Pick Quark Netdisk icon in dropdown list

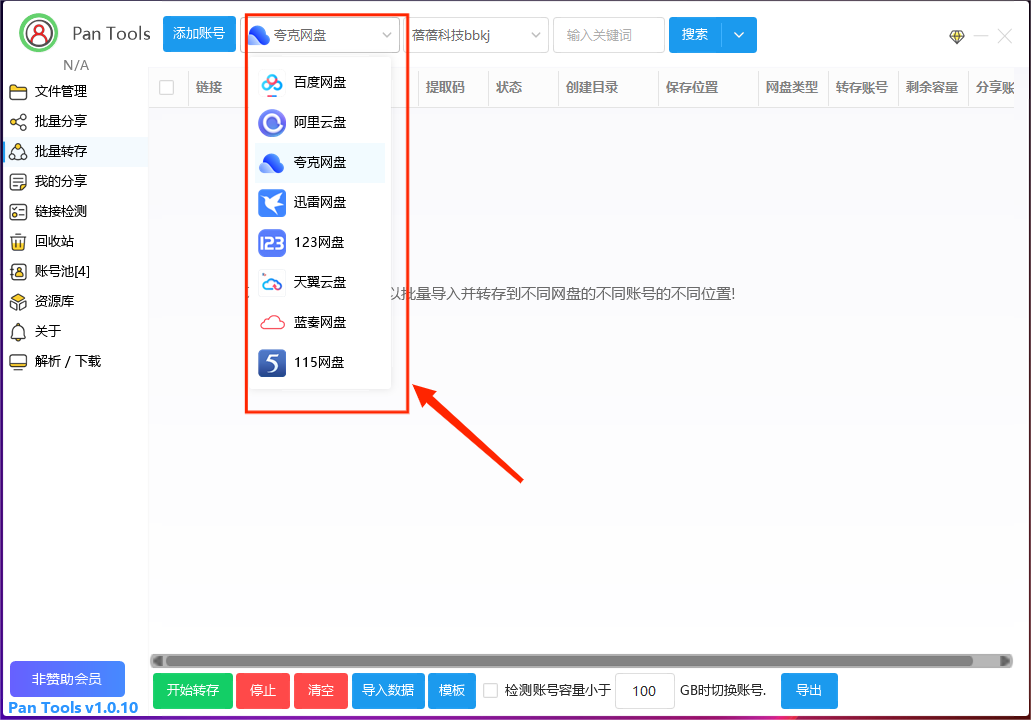click(x=272, y=162)
